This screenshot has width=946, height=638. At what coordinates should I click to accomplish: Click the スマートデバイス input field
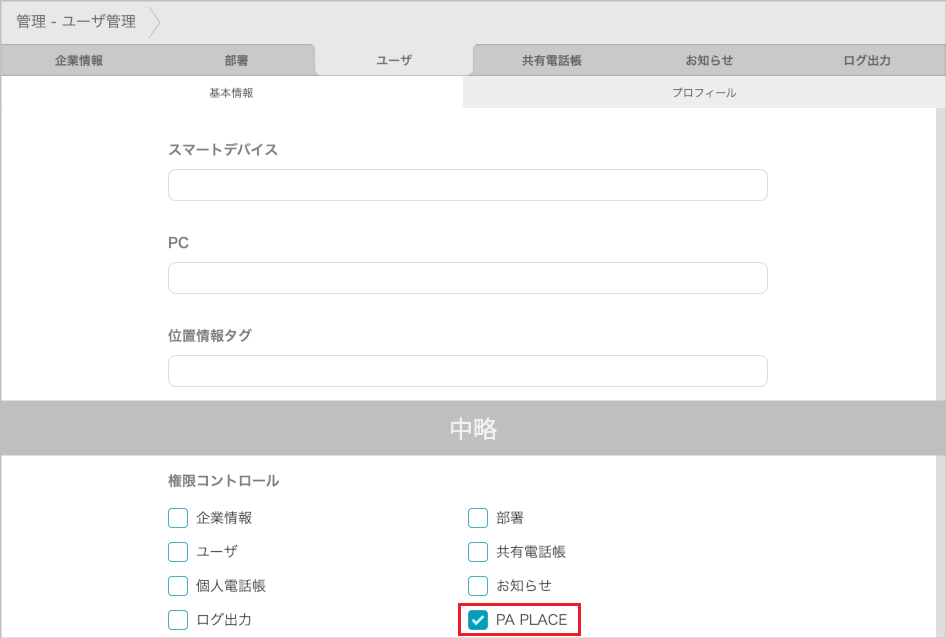467,185
